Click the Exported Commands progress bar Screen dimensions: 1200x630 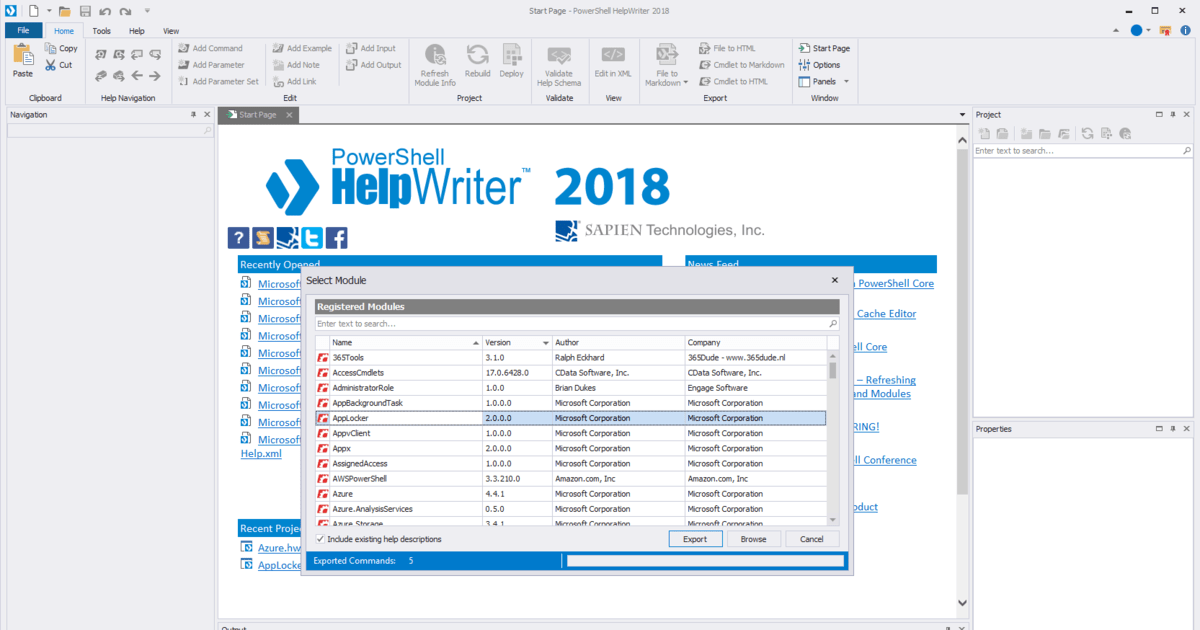point(705,561)
